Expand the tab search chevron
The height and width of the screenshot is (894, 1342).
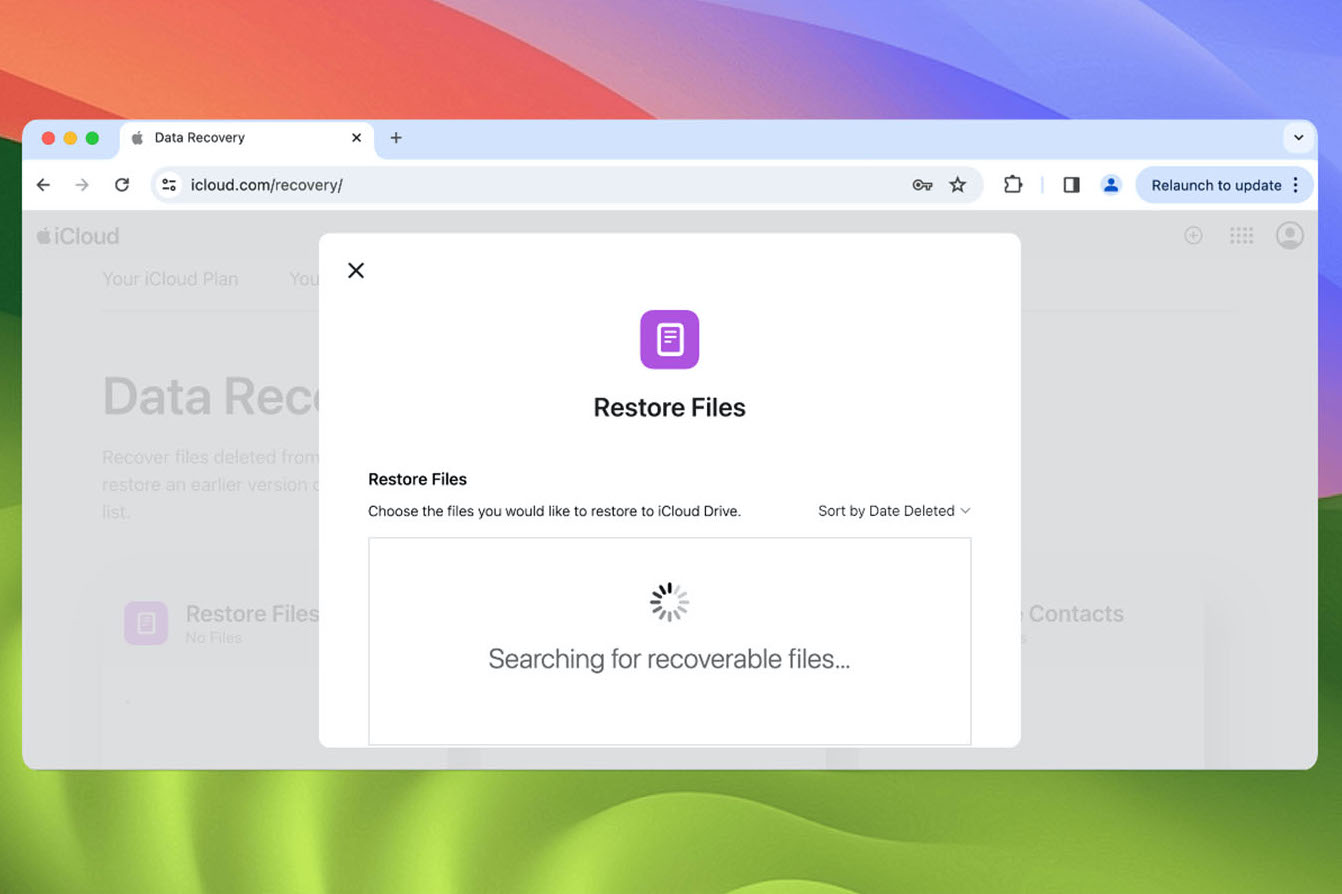click(x=1298, y=138)
